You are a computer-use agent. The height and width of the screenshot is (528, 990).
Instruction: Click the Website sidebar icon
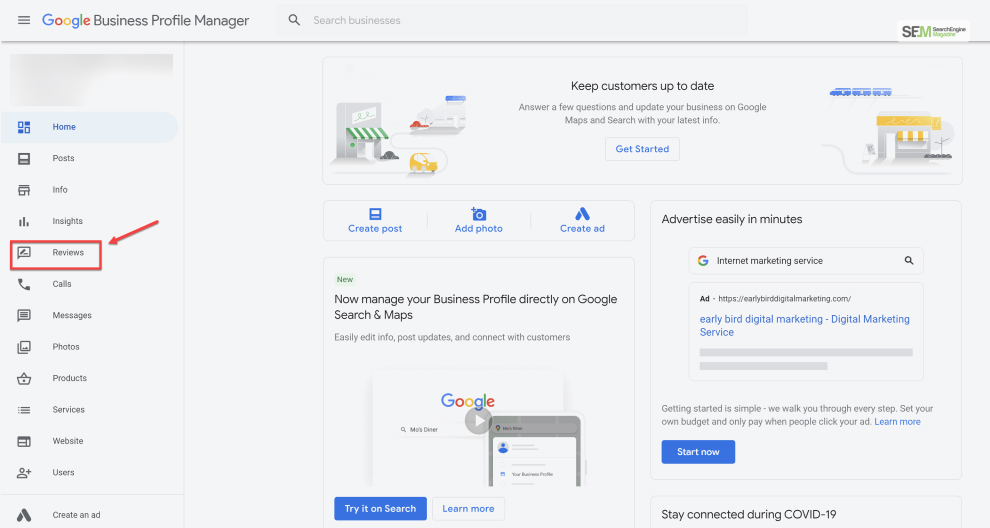[24, 441]
